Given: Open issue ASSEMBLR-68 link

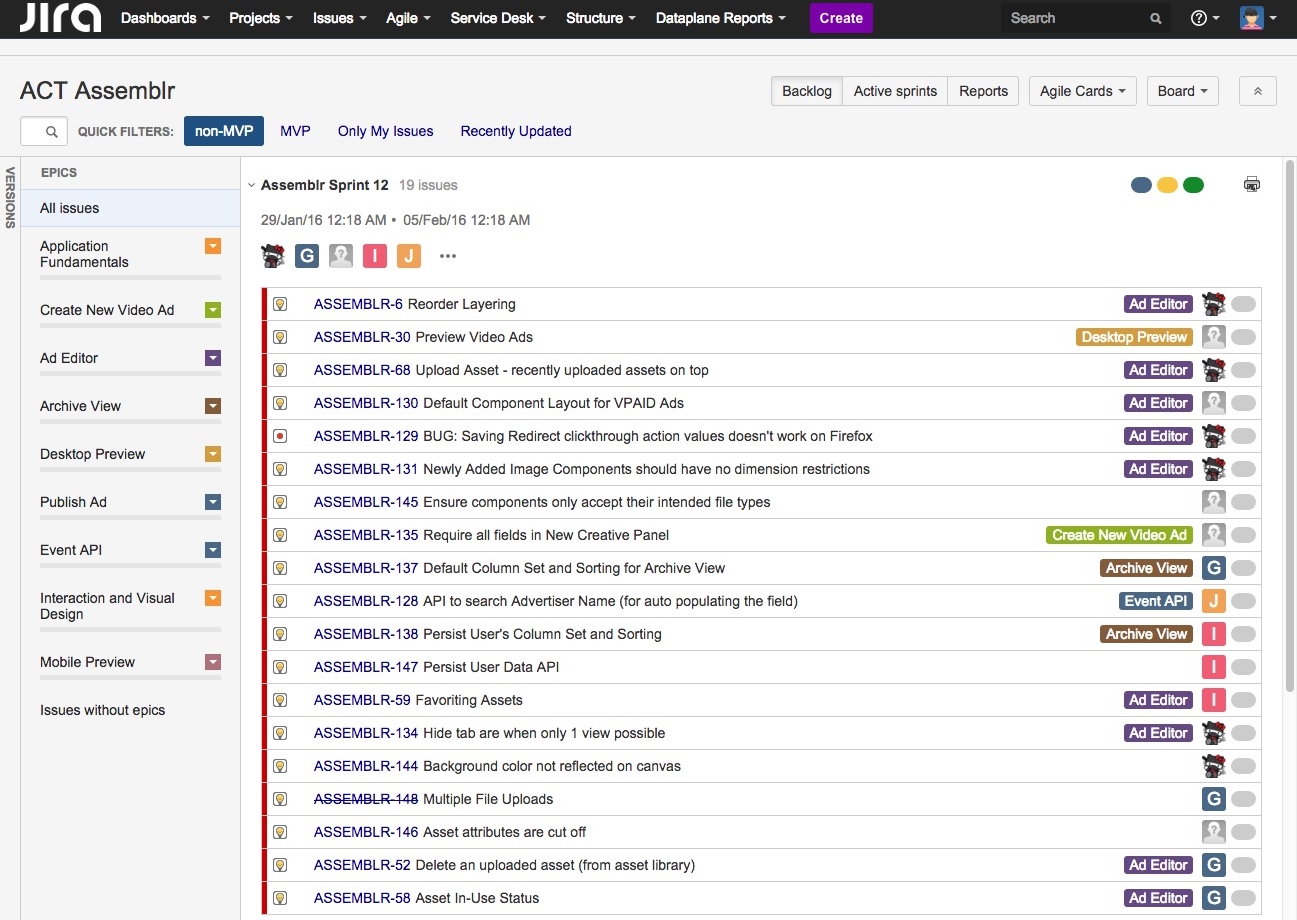Looking at the screenshot, I should click(362, 370).
